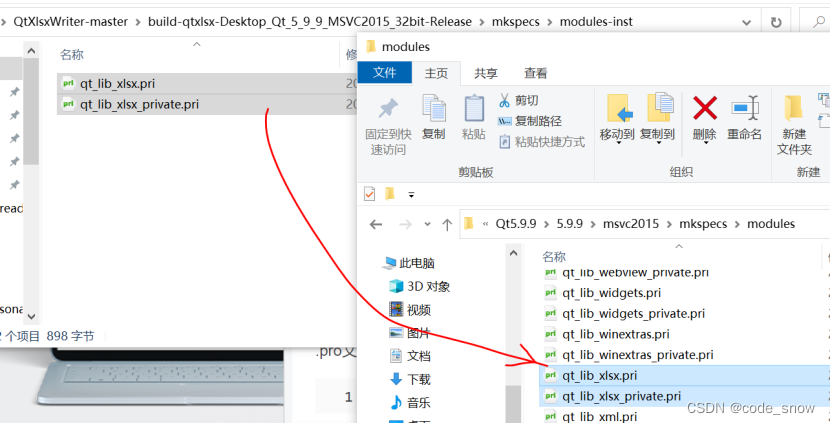Select qt_lib_xlsx.pri in modules-inst window
Viewport: 830px width, 424px height.
pos(206,83)
